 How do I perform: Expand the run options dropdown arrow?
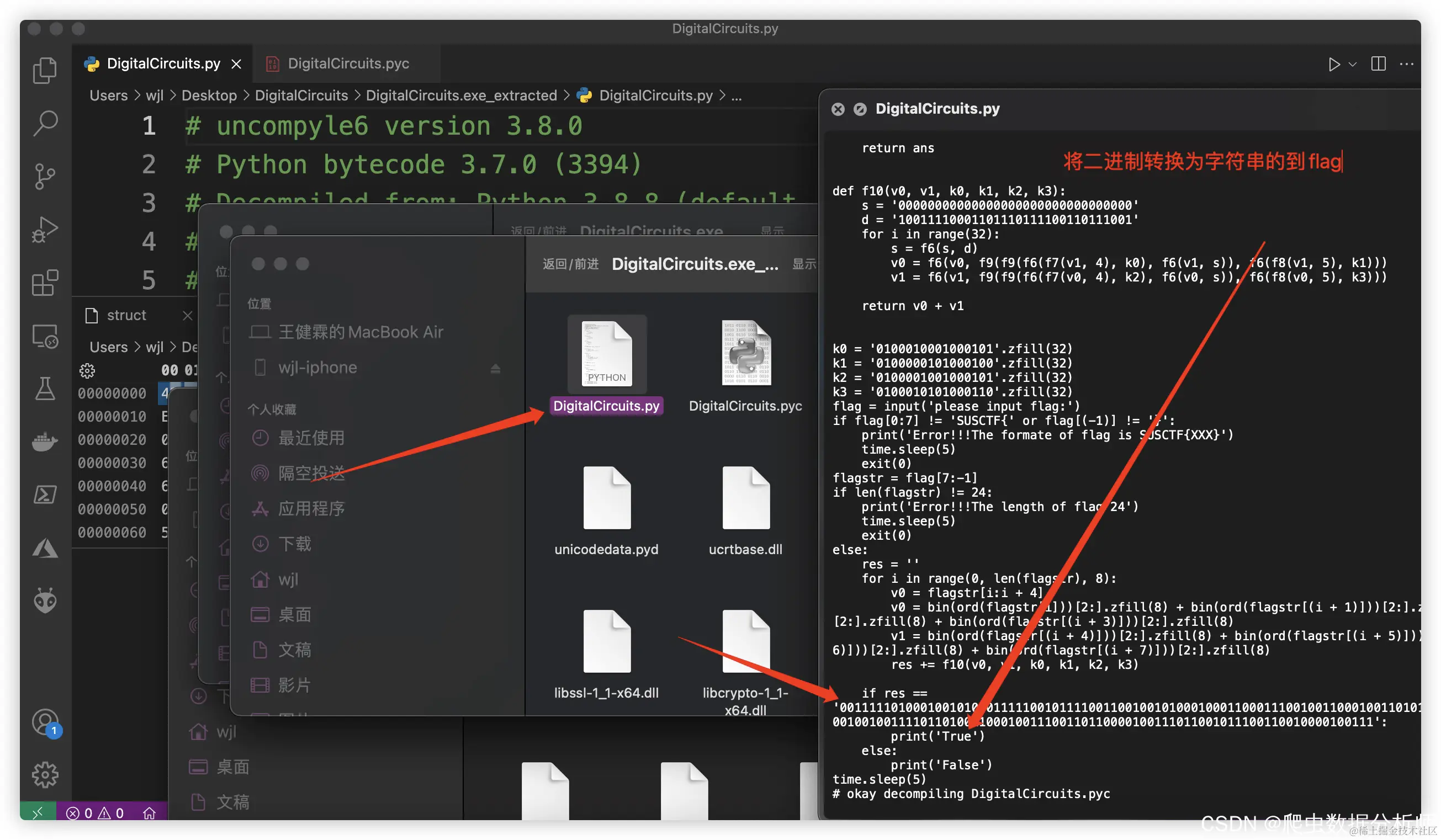pyautogui.click(x=1353, y=64)
